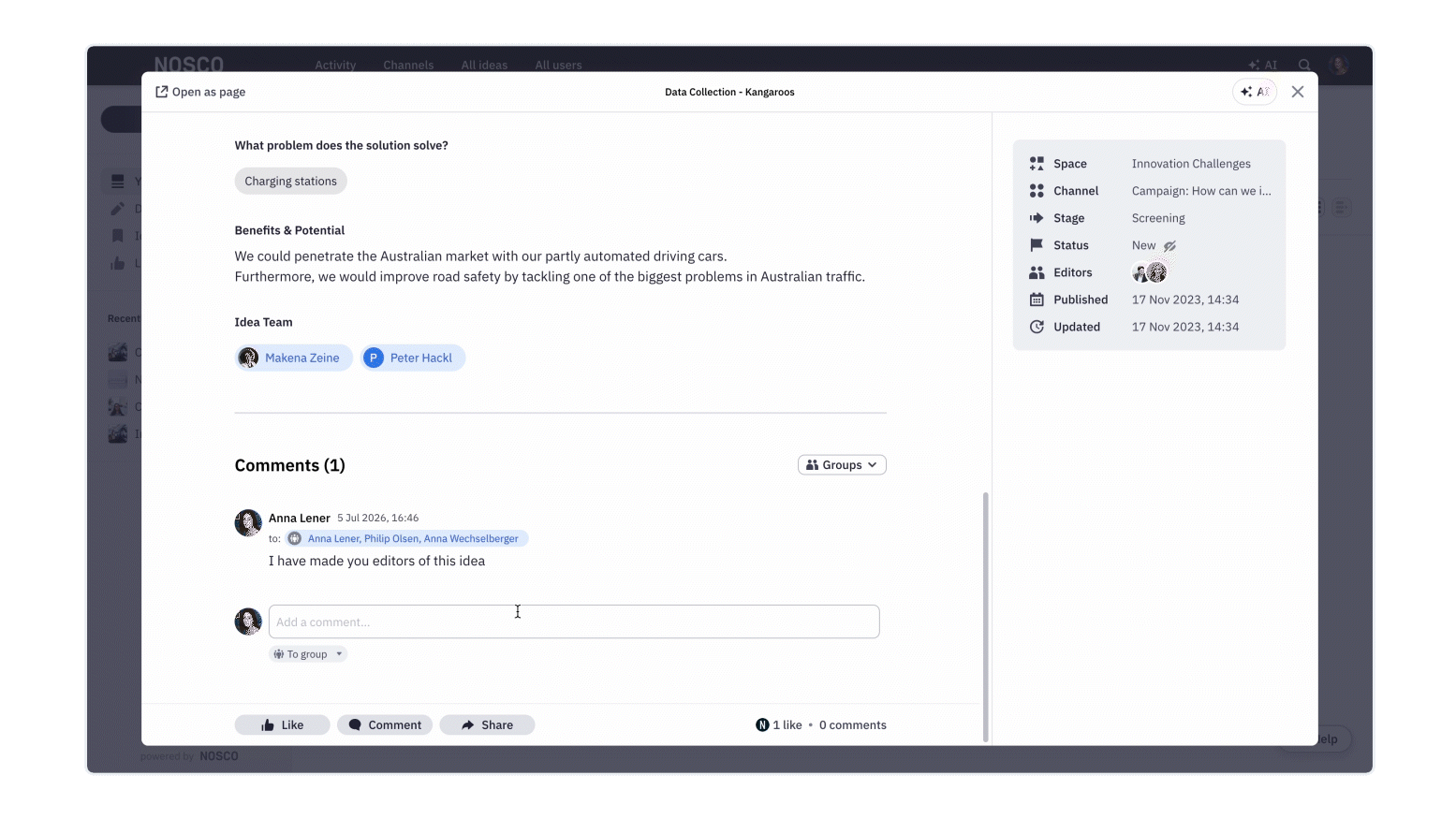Click the Published calendar icon
This screenshot has width=1456, height=819.
point(1037,300)
